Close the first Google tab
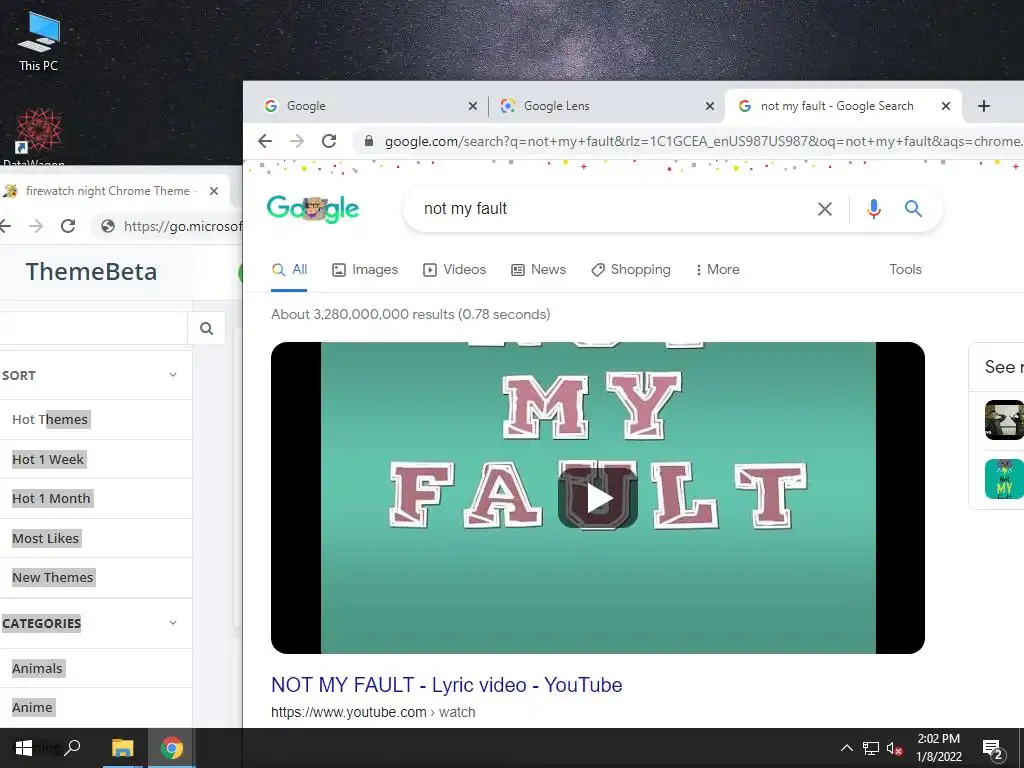This screenshot has height=768, width=1024. 473,106
